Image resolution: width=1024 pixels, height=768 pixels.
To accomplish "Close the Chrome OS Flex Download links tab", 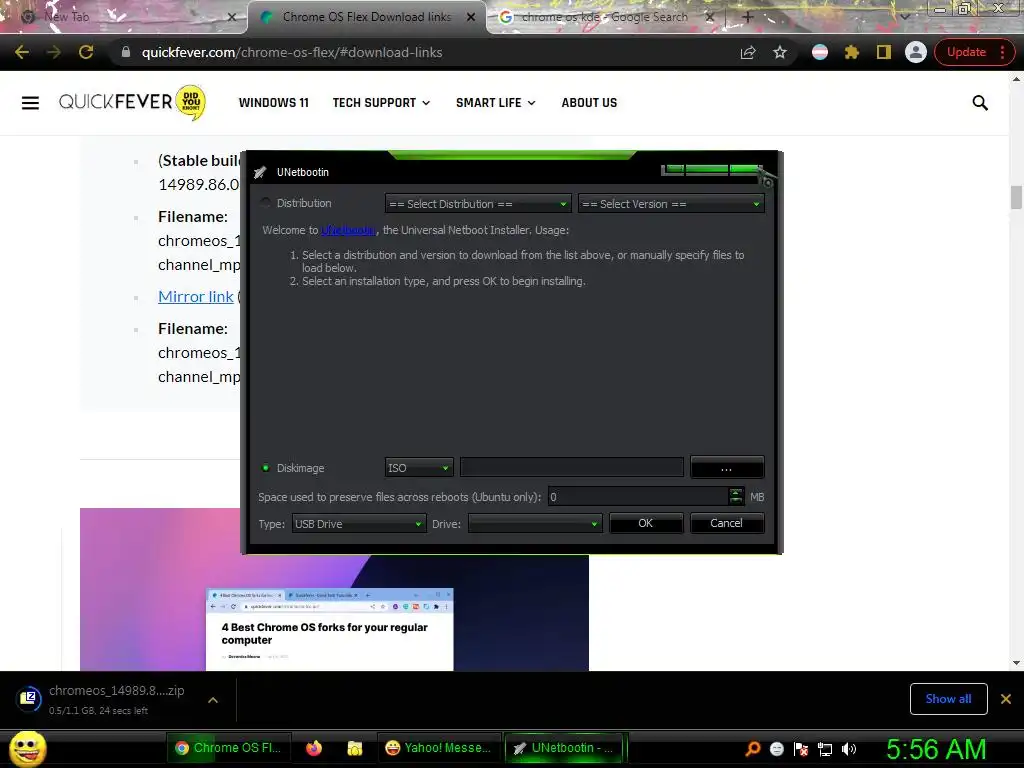I will (x=471, y=17).
